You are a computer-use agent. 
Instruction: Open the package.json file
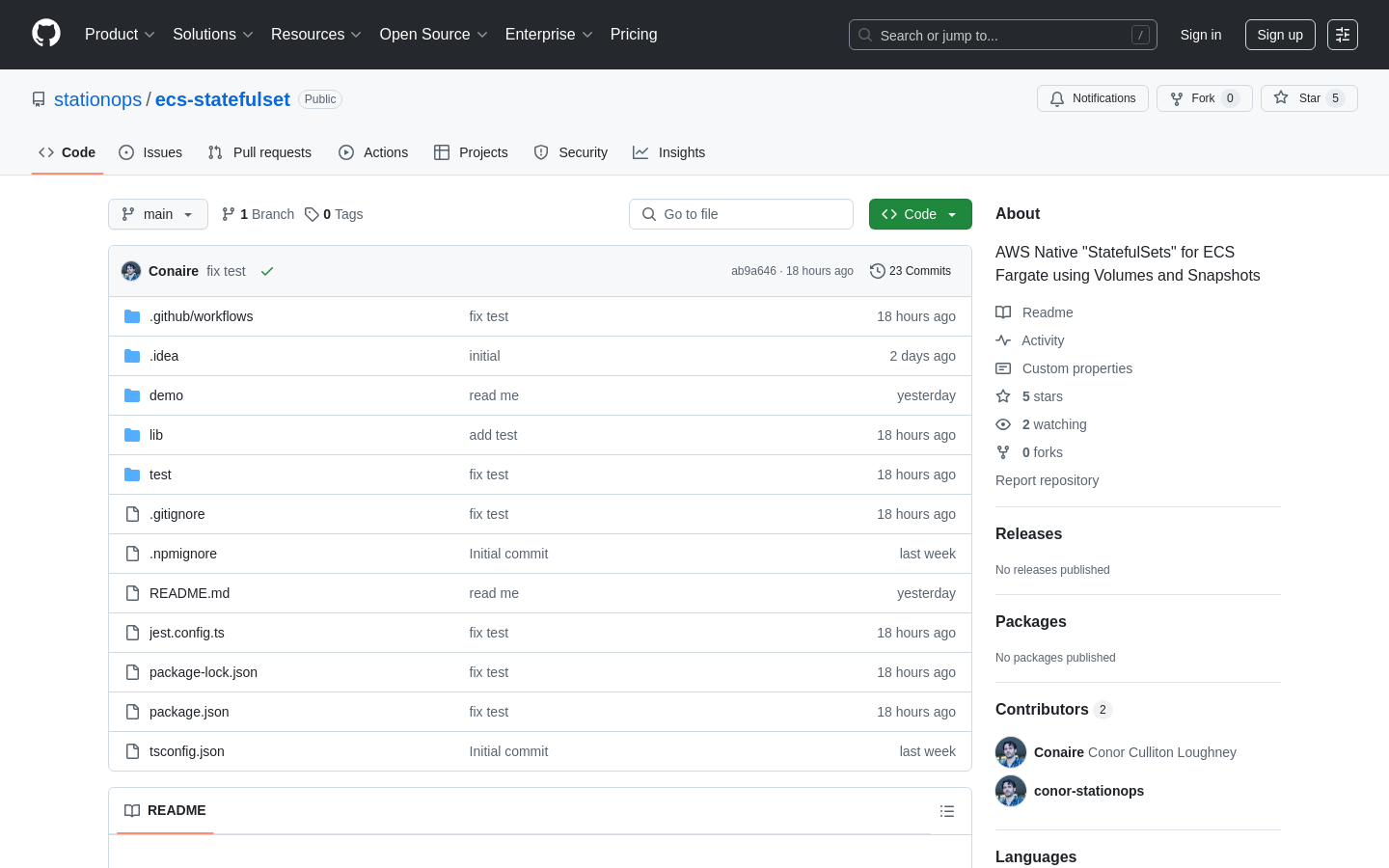point(189,712)
